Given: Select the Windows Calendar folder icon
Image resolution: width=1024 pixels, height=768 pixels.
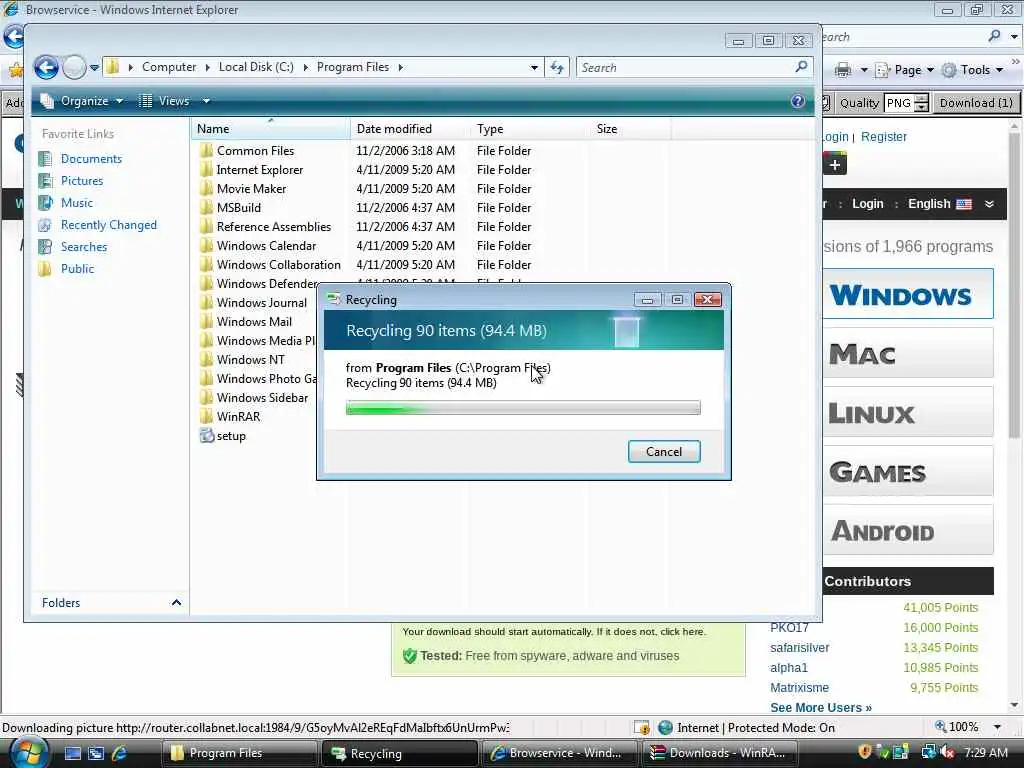Looking at the screenshot, I should click(x=206, y=246).
